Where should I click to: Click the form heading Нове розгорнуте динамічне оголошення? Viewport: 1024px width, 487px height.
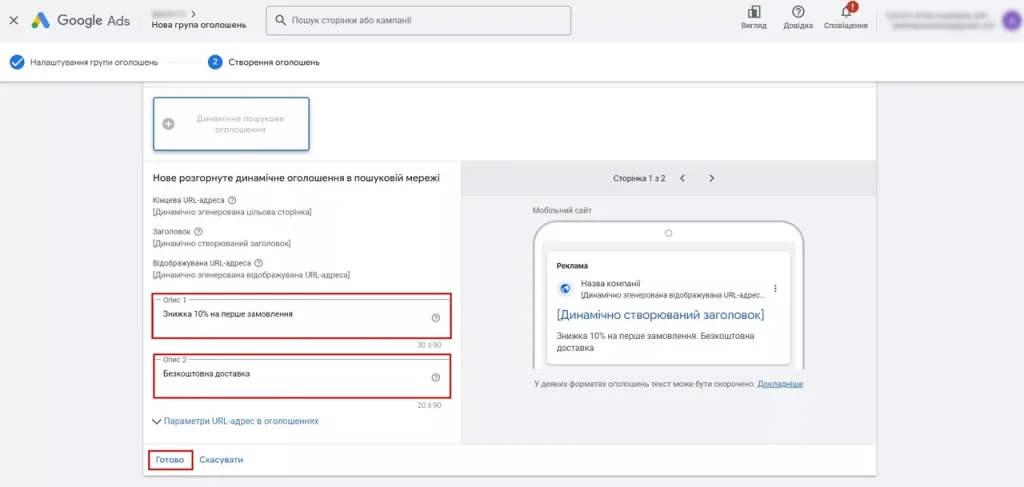(296, 178)
